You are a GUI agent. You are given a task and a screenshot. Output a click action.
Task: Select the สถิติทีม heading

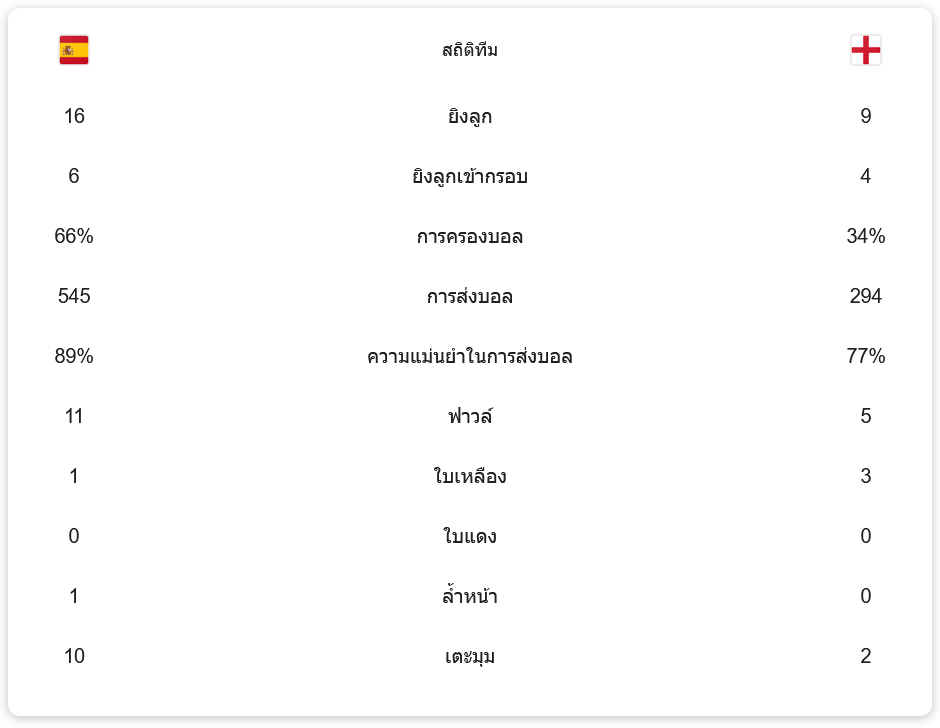tap(469, 50)
